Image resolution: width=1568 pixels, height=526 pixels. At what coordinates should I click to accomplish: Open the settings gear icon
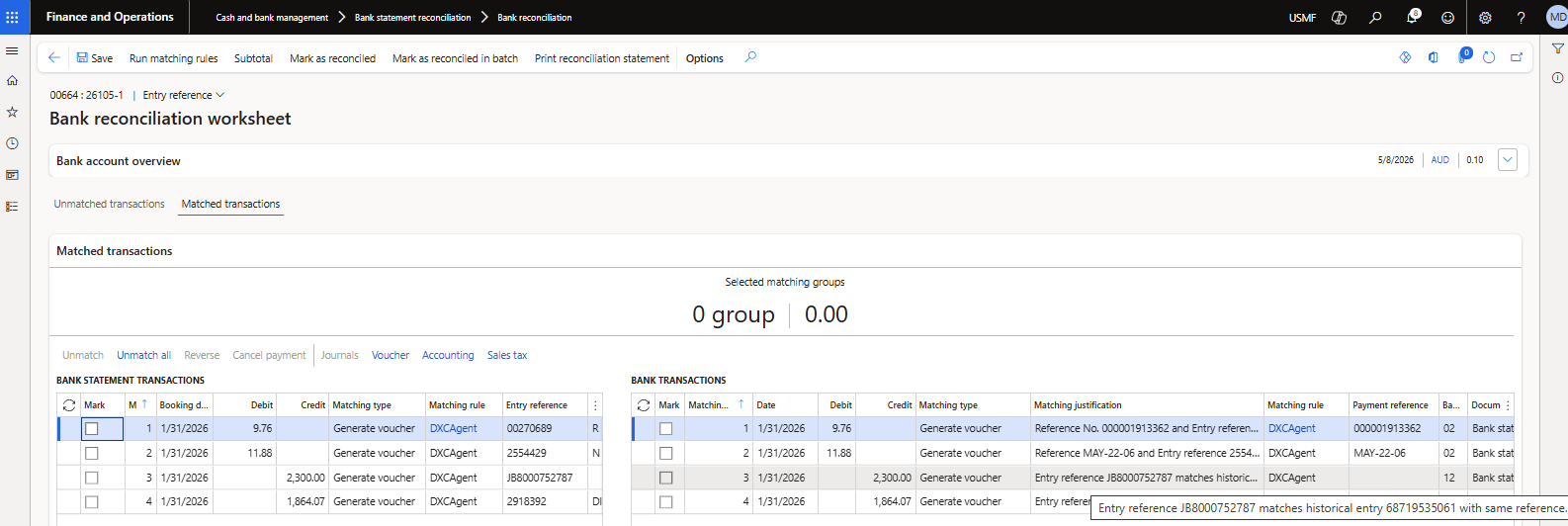(x=1485, y=17)
